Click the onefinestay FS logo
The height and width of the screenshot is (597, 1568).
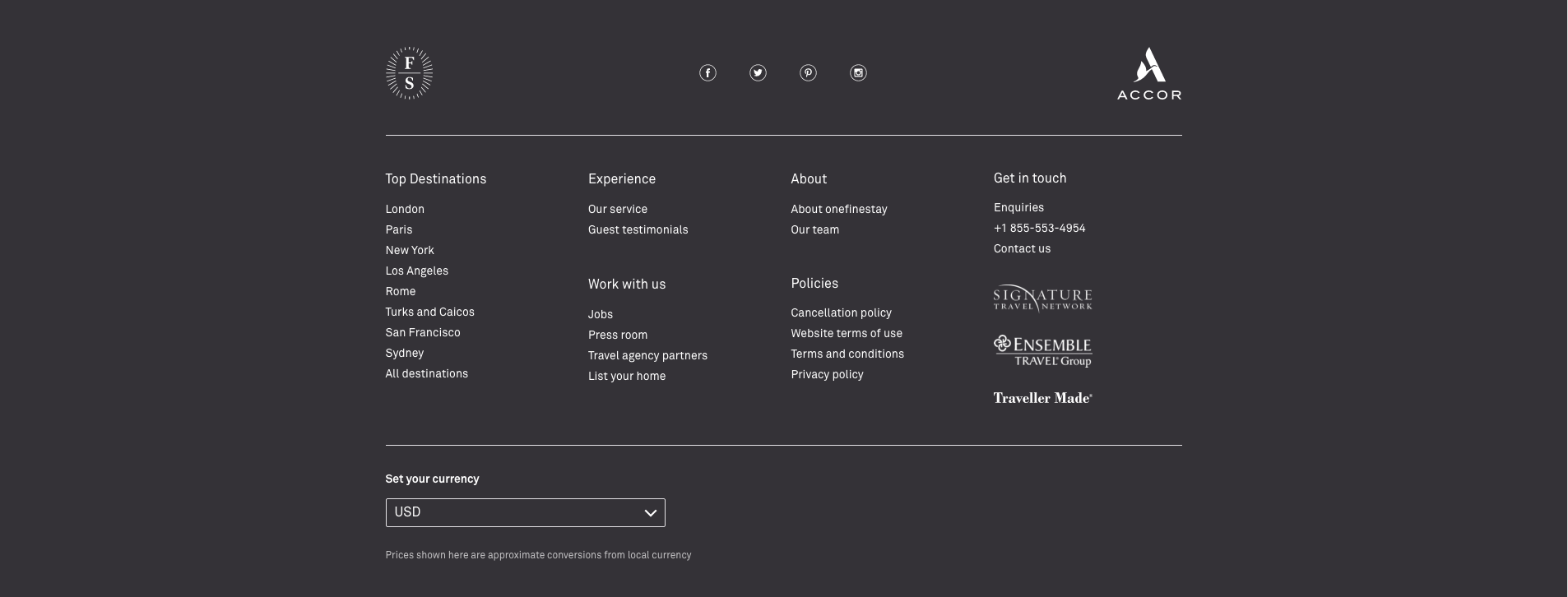click(x=409, y=73)
